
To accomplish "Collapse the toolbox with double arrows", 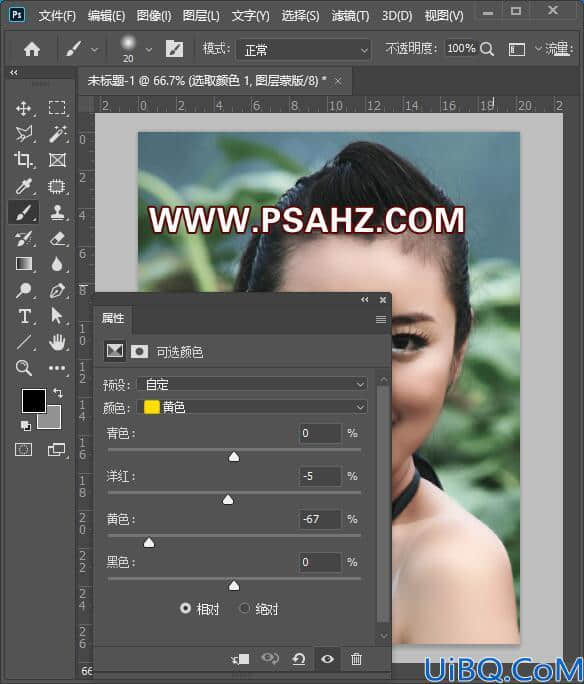I will pyautogui.click(x=14, y=72).
